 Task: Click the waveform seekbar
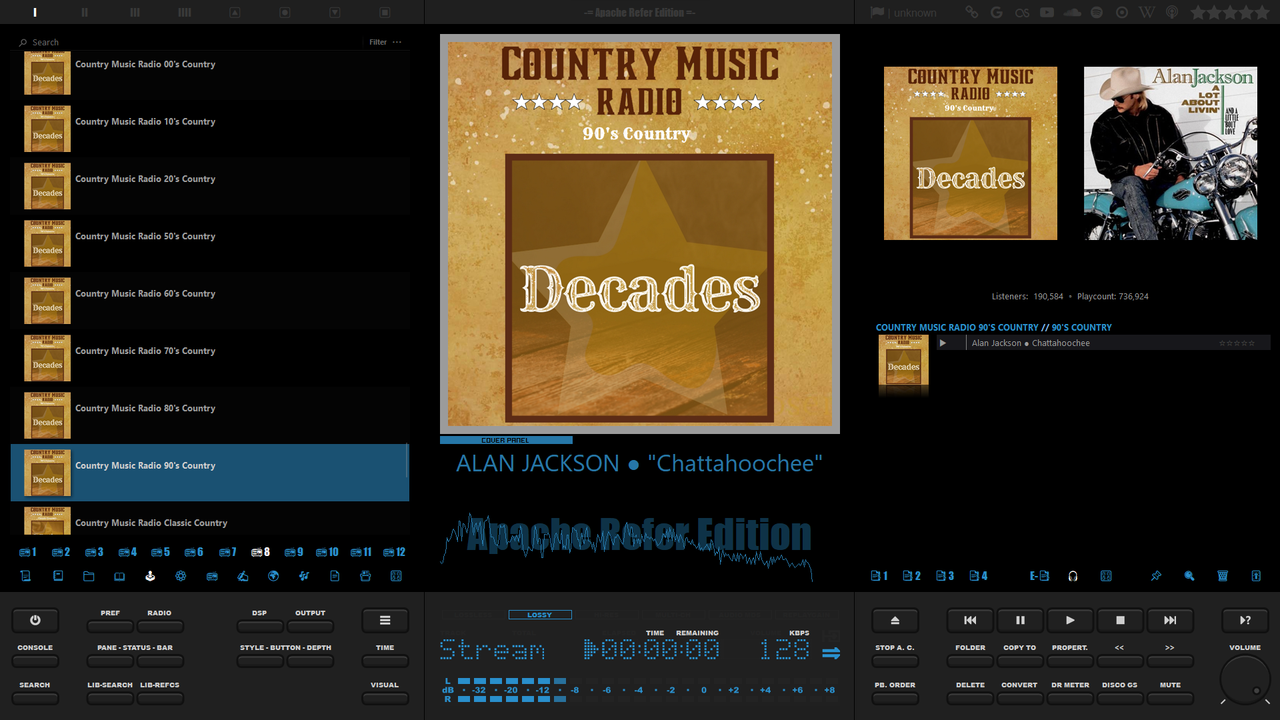628,545
